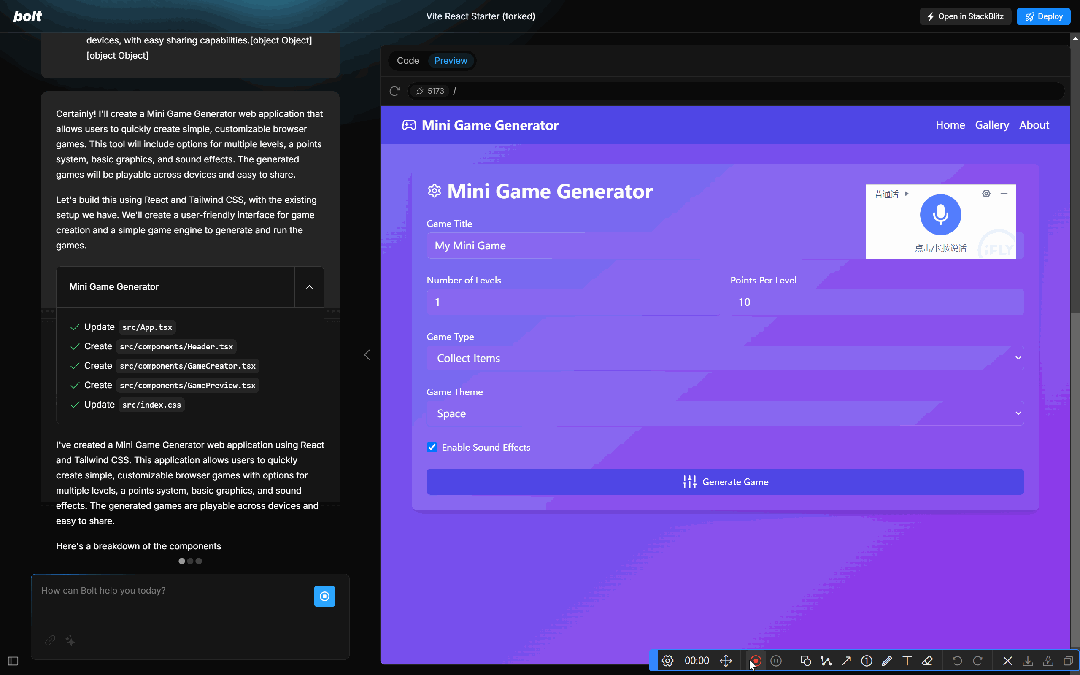Click the Deploy button

pyautogui.click(x=1043, y=17)
